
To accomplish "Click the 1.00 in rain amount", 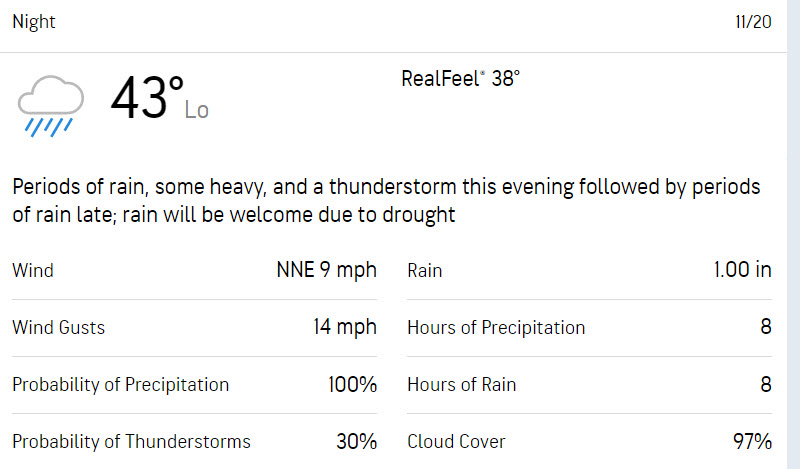I will click(742, 270).
